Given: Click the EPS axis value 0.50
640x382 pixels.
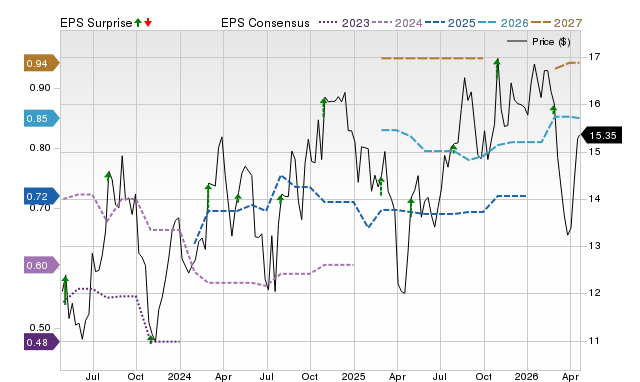Looking at the screenshot, I should pos(40,328).
